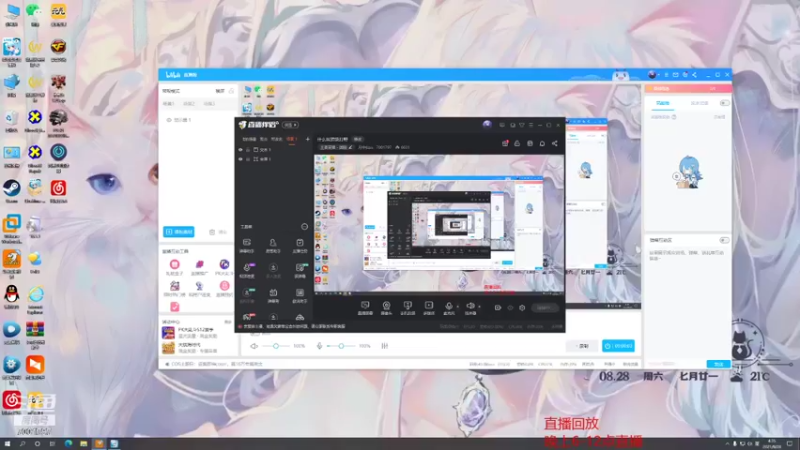This screenshot has height=450, width=800.
Task: Click the lock icon in bilibili scene header
Action: 231,91
